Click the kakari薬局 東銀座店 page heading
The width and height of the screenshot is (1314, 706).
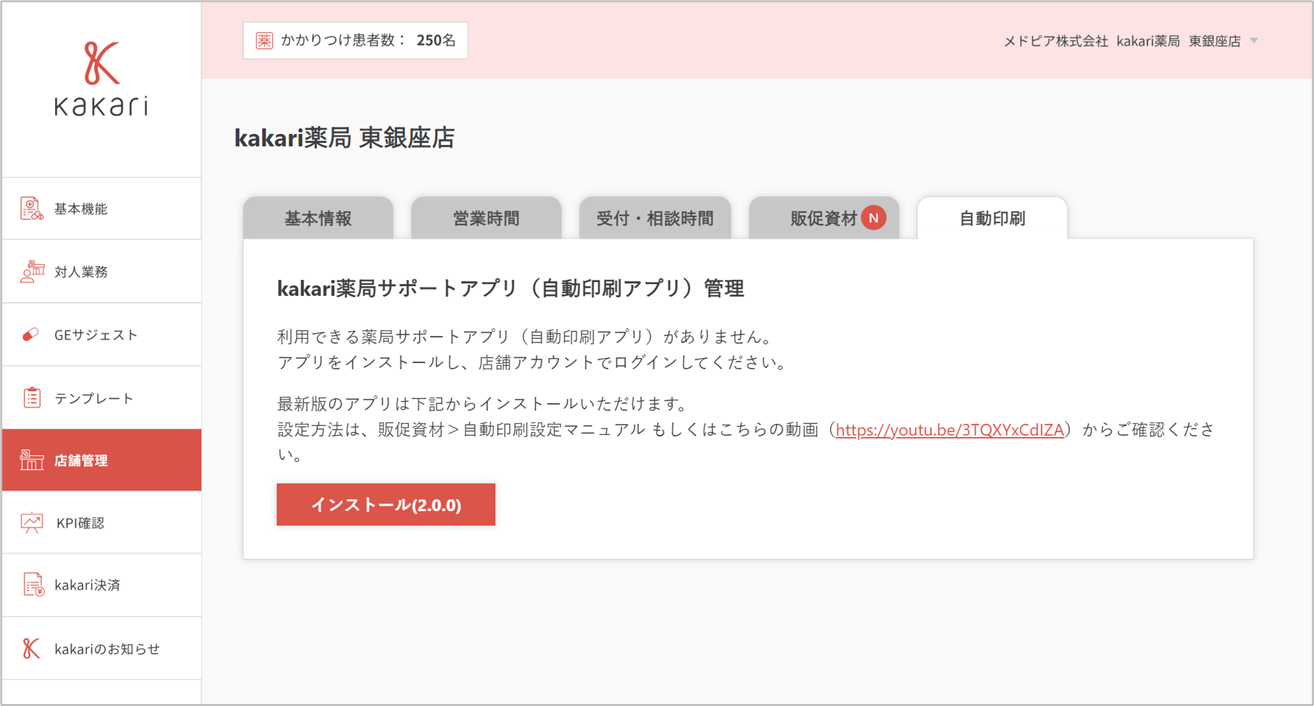tap(344, 138)
